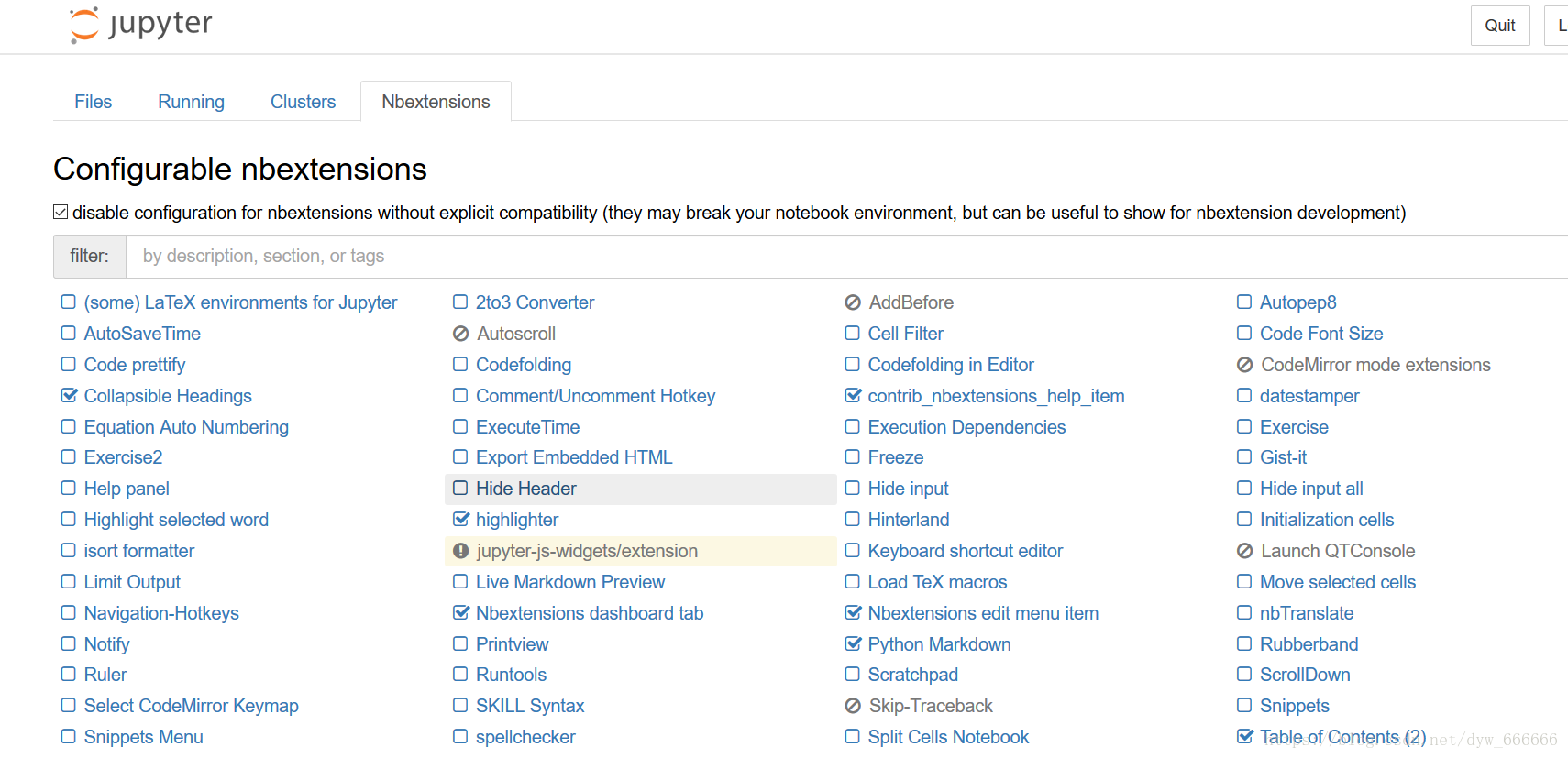Click the Autoscroll disabled icon

460,334
